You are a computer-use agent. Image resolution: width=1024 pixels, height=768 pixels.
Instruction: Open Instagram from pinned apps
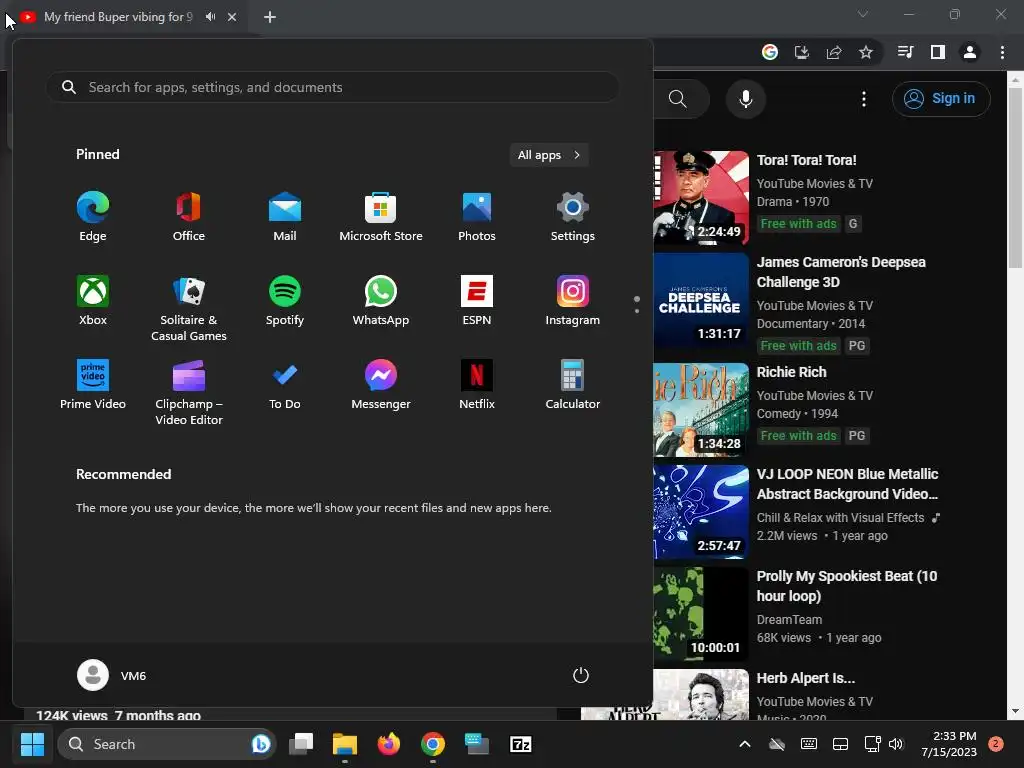pyautogui.click(x=573, y=300)
